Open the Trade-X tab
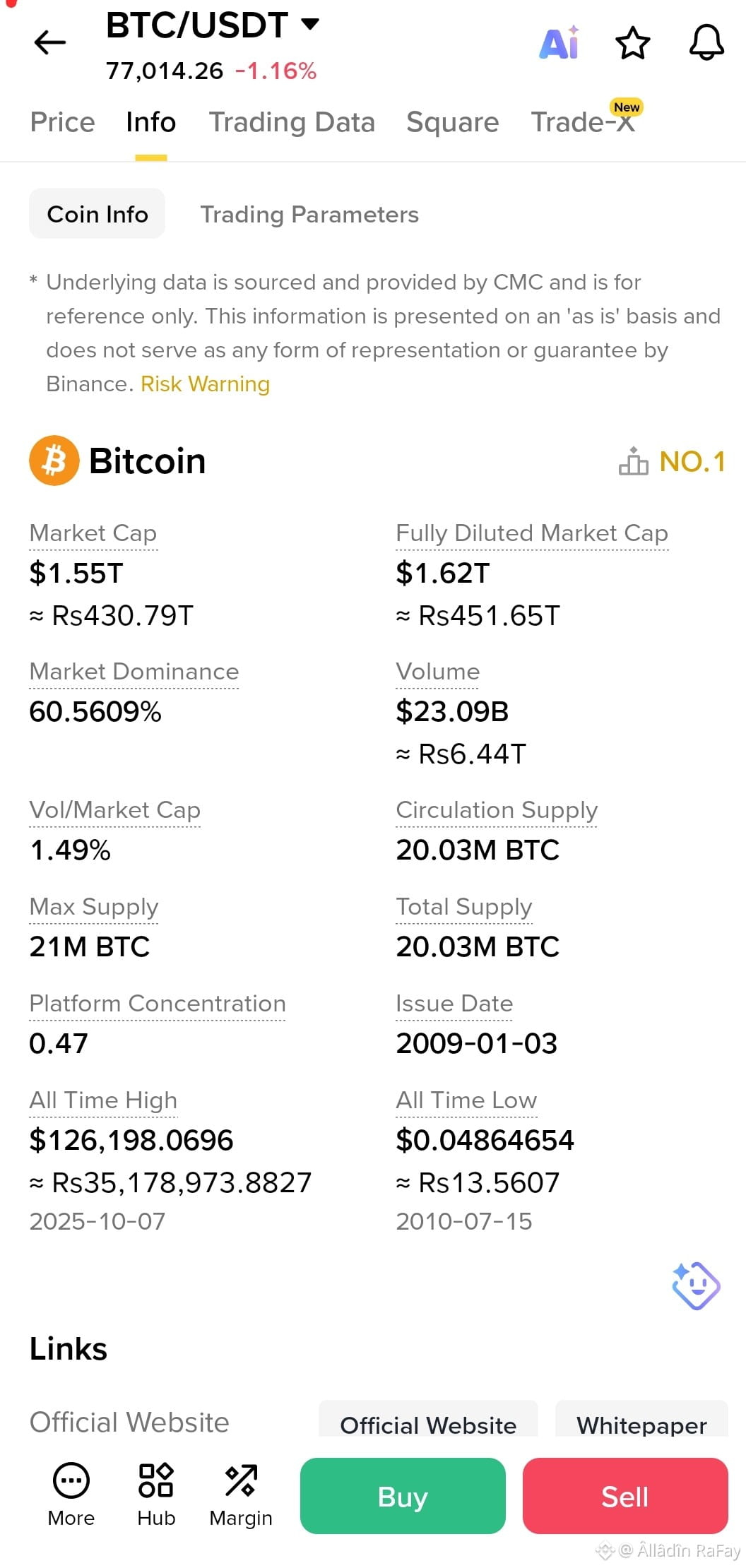This screenshot has height=1568, width=746. click(x=584, y=121)
